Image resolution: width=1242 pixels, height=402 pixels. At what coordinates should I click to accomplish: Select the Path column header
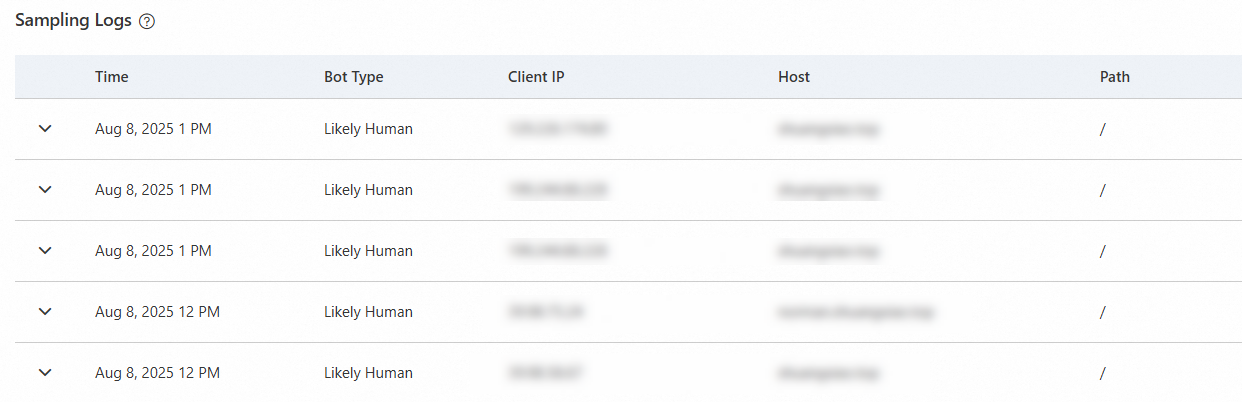1115,77
